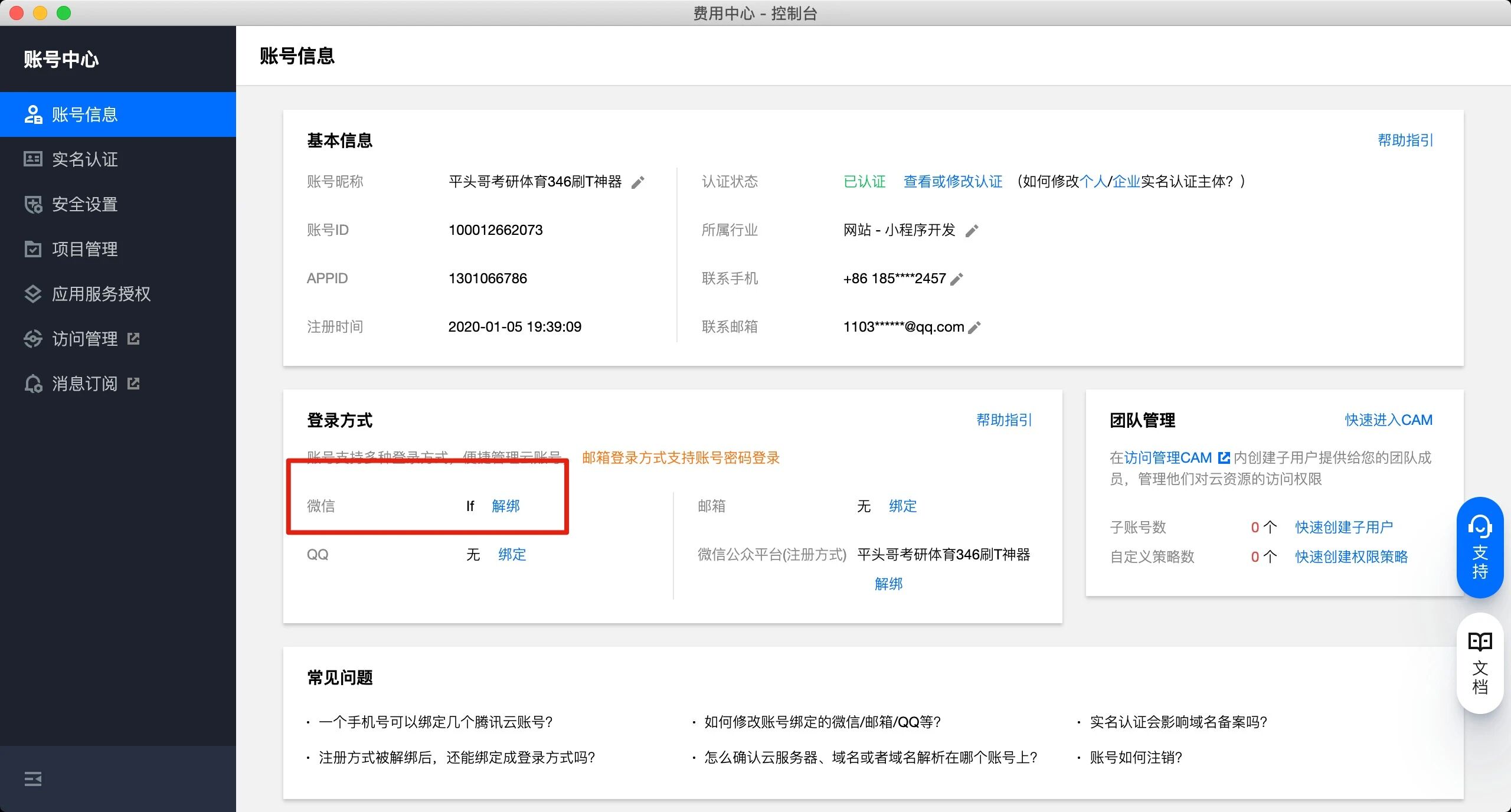Select 项目管理 sidebar item

[x=84, y=249]
